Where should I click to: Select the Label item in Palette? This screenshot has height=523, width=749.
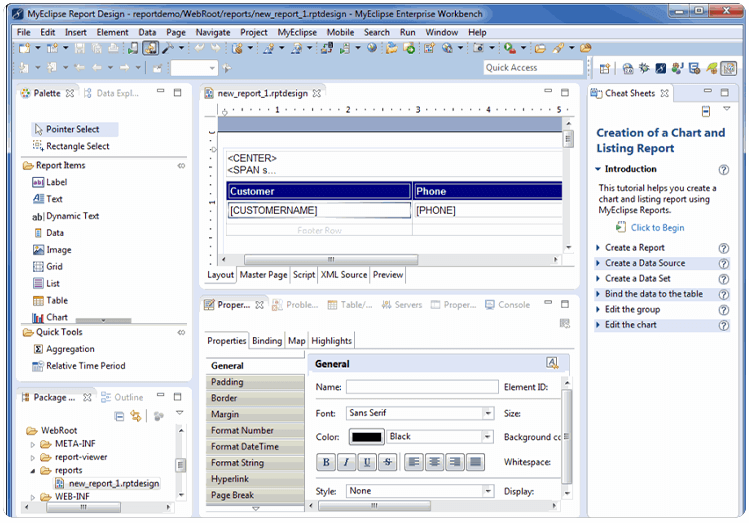click(56, 182)
